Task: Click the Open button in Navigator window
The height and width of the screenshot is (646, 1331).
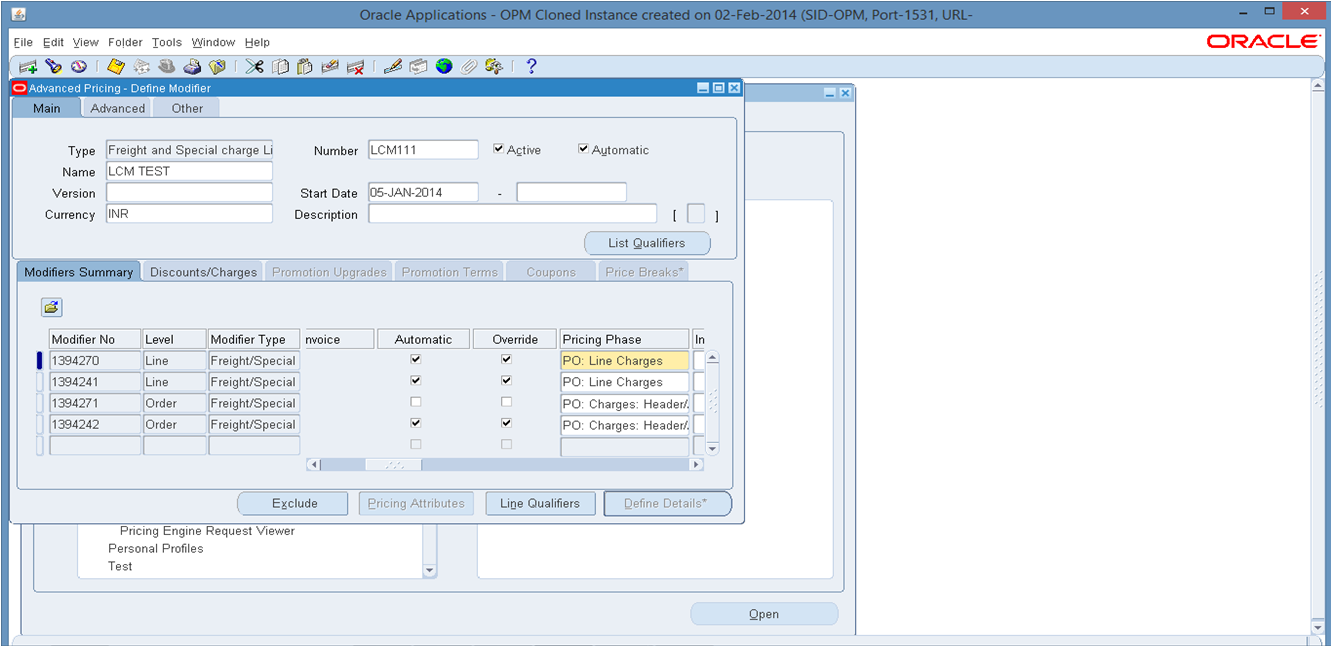Action: click(x=764, y=614)
